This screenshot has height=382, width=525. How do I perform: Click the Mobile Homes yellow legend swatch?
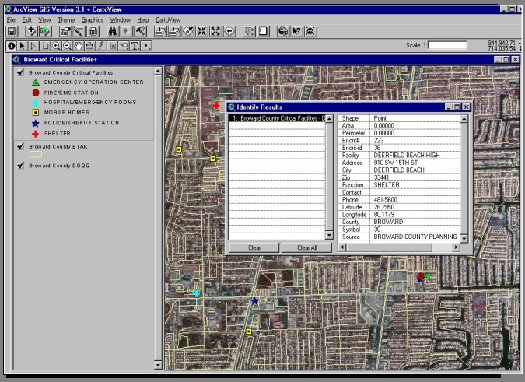(x=36, y=112)
